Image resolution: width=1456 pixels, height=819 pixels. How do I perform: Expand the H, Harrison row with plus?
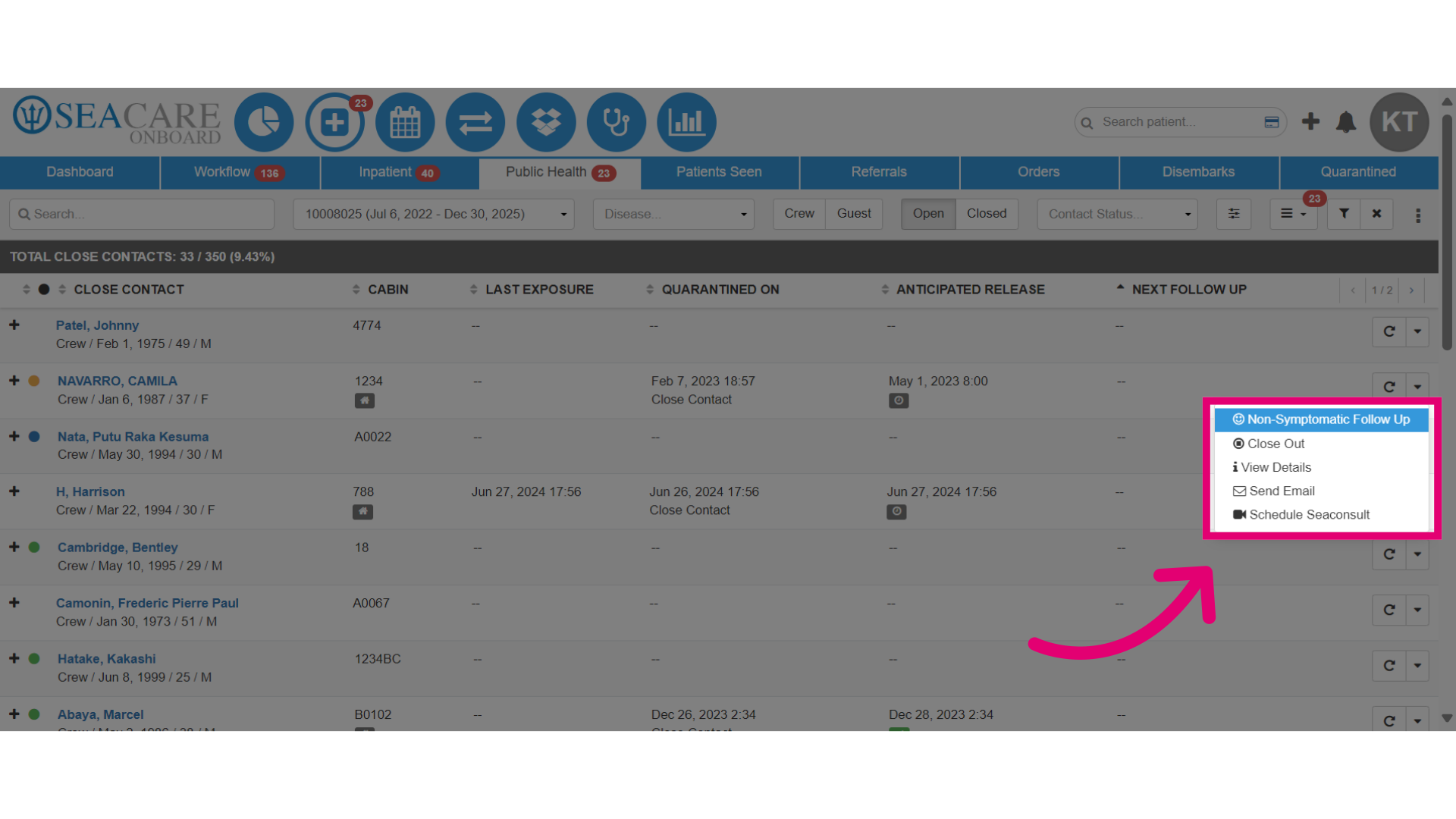(x=14, y=491)
